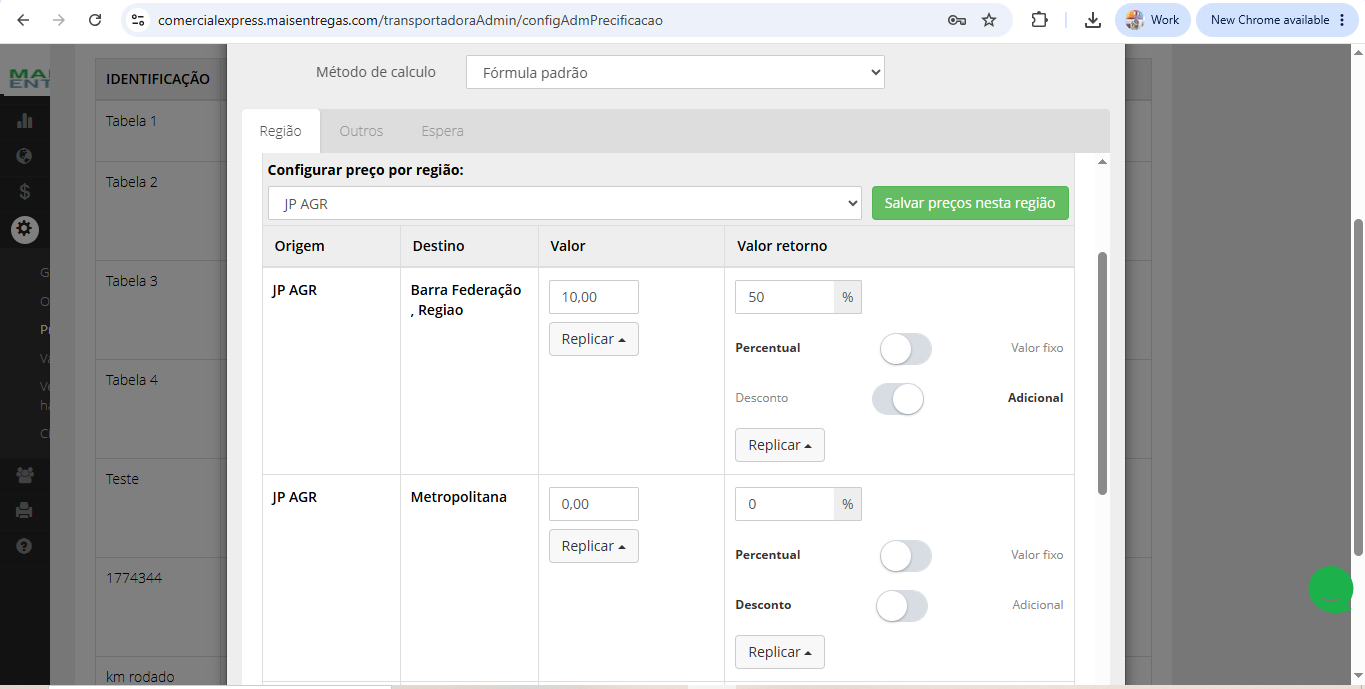Click the Valor retorno field showing 50

coord(785,297)
